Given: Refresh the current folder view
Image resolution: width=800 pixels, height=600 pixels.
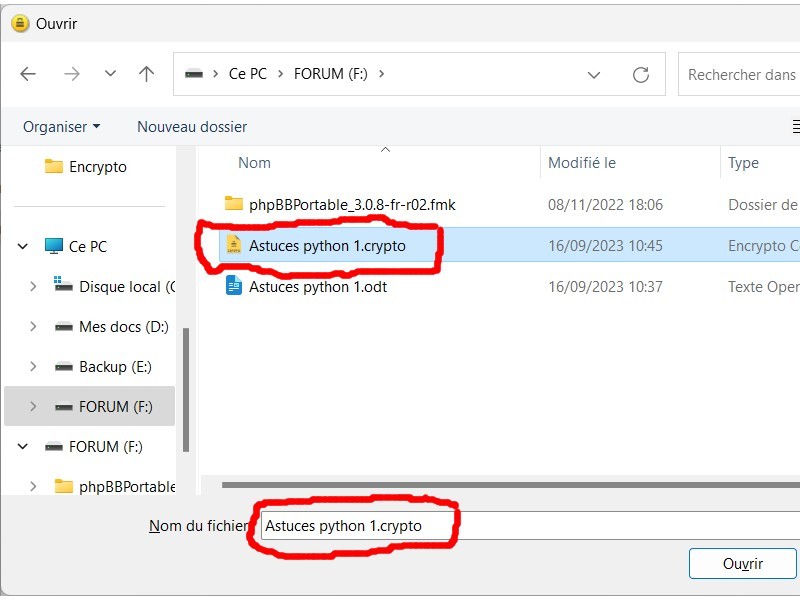Looking at the screenshot, I should pyautogui.click(x=641, y=75).
